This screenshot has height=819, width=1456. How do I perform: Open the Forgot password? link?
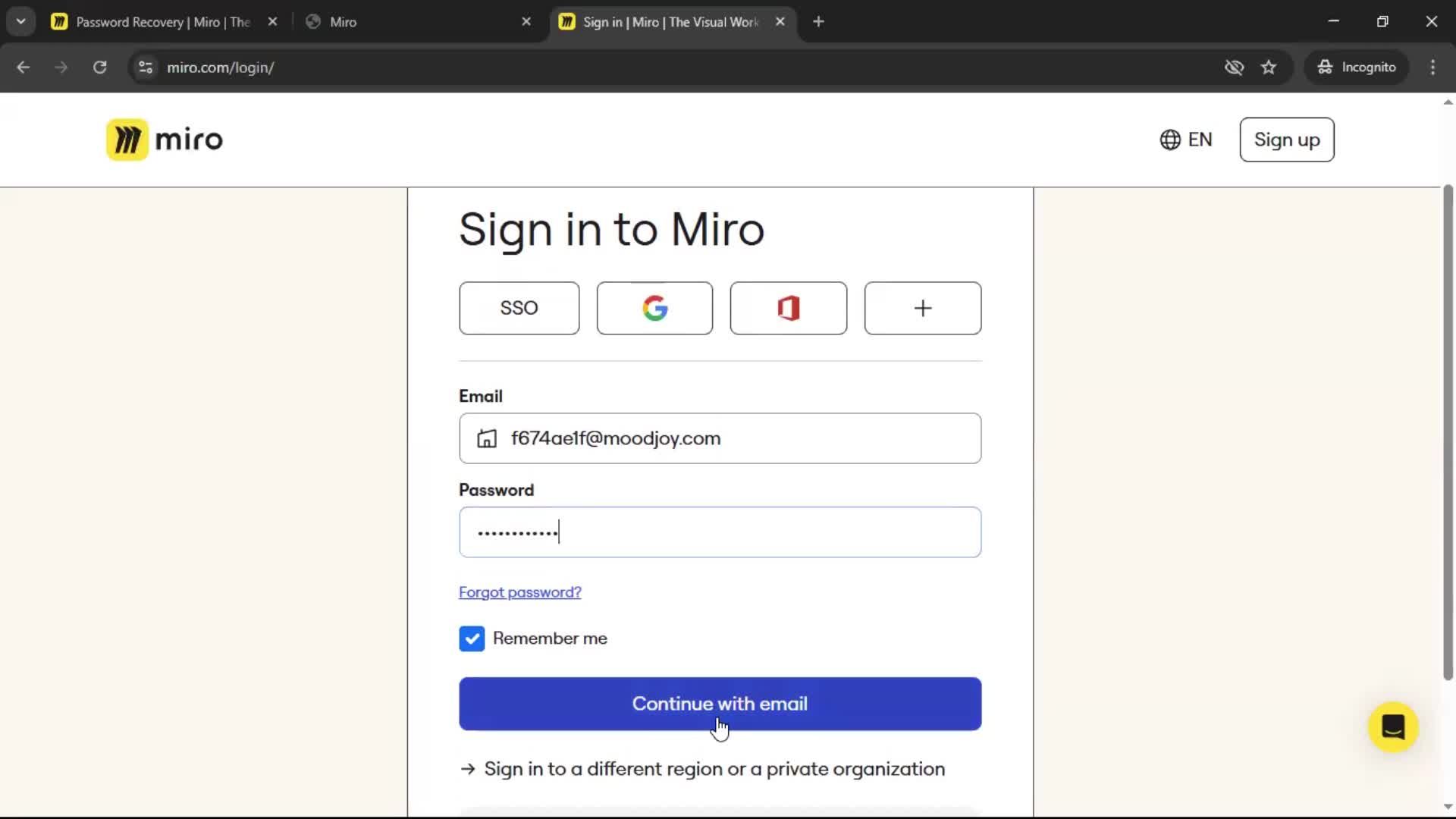click(x=520, y=592)
